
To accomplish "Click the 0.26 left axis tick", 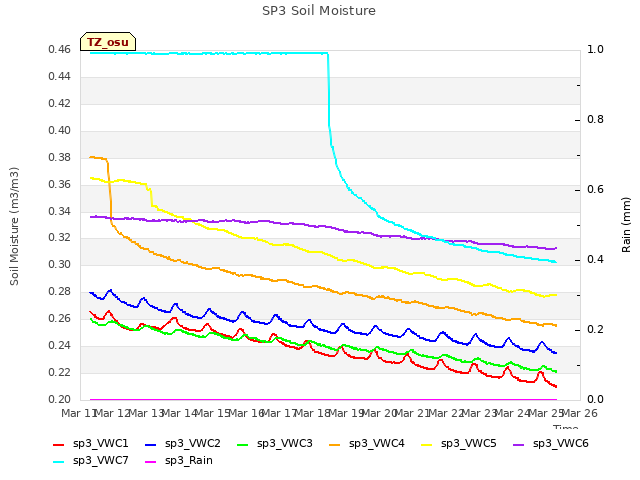I will point(60,319).
